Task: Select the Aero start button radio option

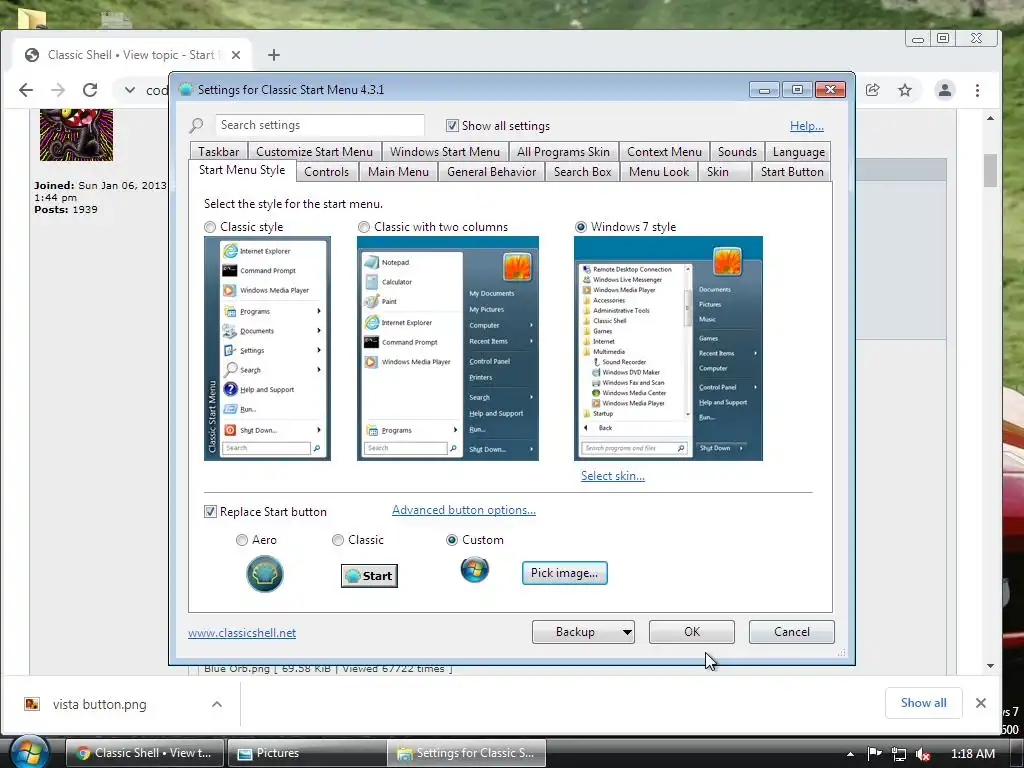Action: (242, 539)
